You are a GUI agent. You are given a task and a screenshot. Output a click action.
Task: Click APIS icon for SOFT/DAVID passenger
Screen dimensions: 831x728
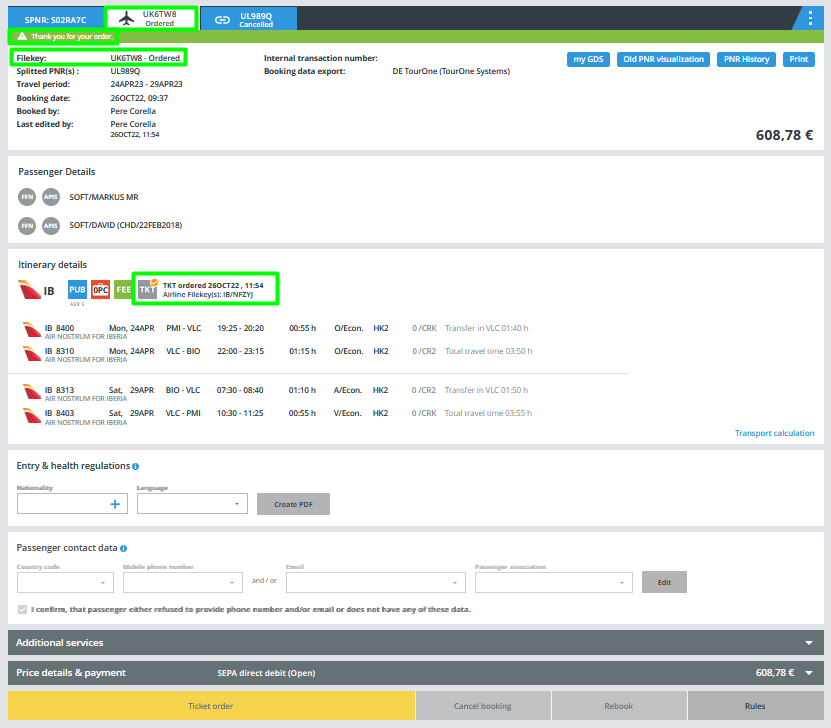click(51, 226)
